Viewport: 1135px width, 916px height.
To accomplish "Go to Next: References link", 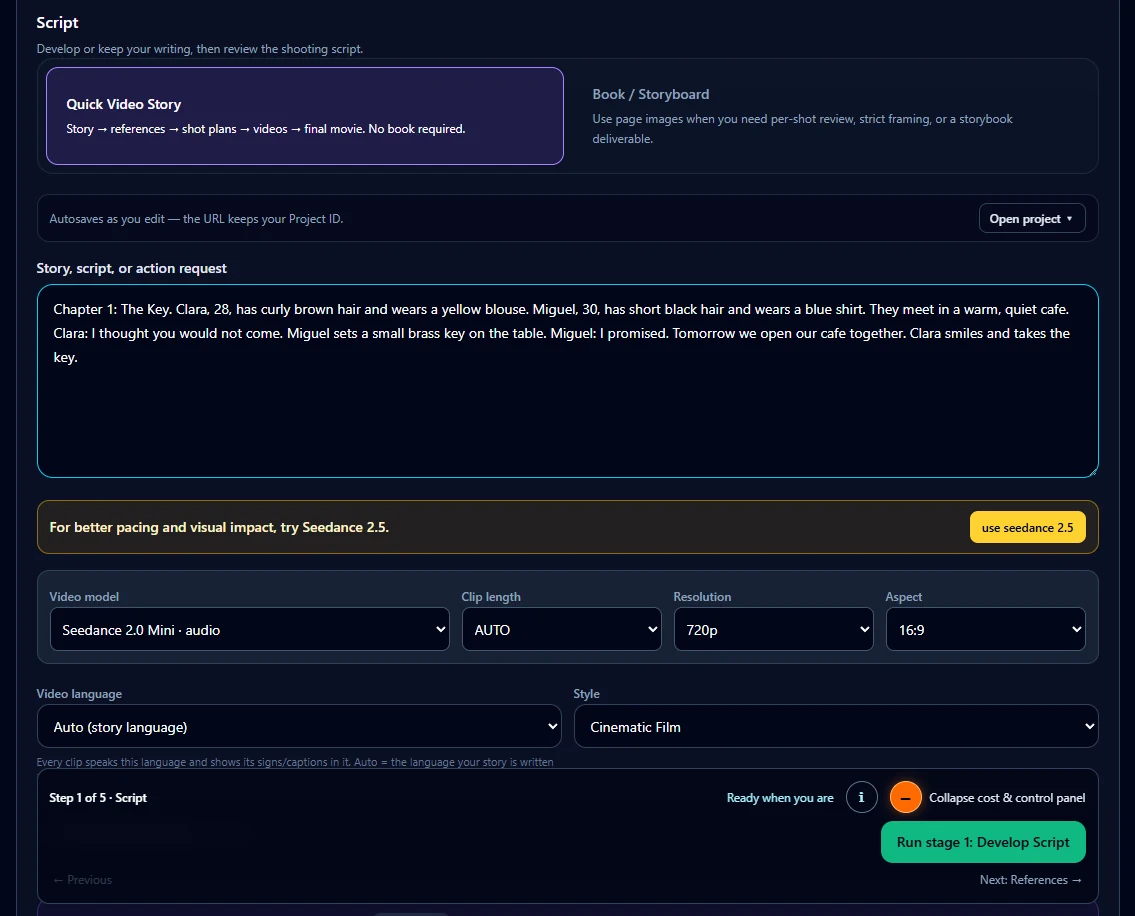I will (x=1031, y=880).
